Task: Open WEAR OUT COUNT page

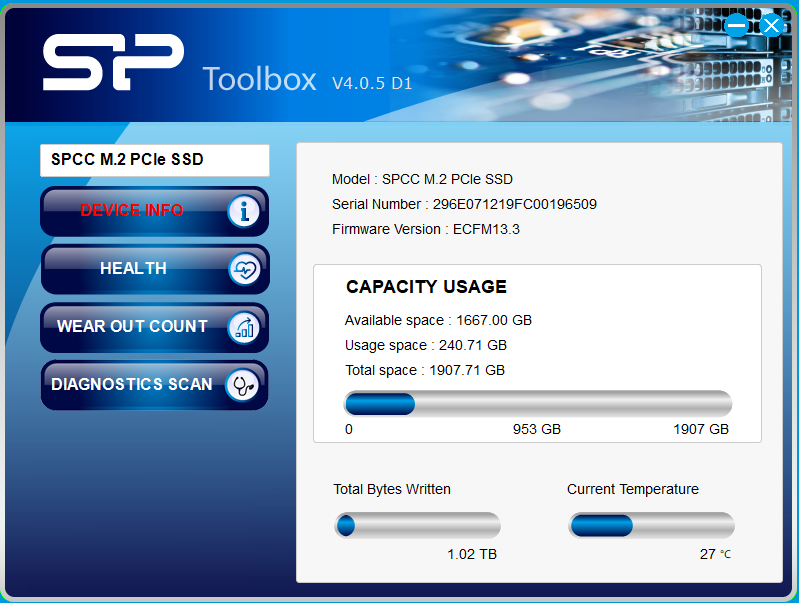Action: 132,327
